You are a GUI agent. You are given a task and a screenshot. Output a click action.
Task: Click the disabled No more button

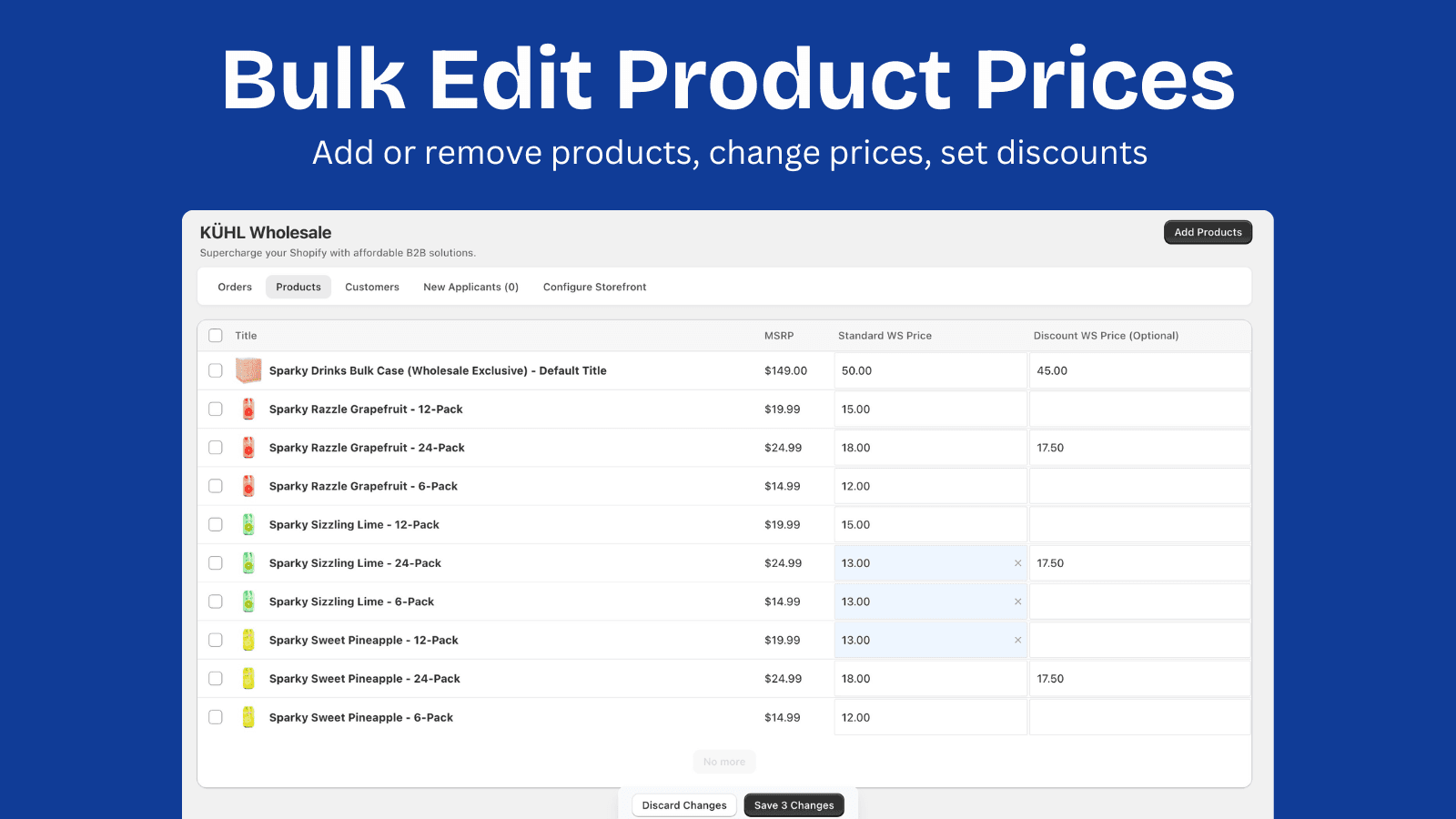pos(724,762)
